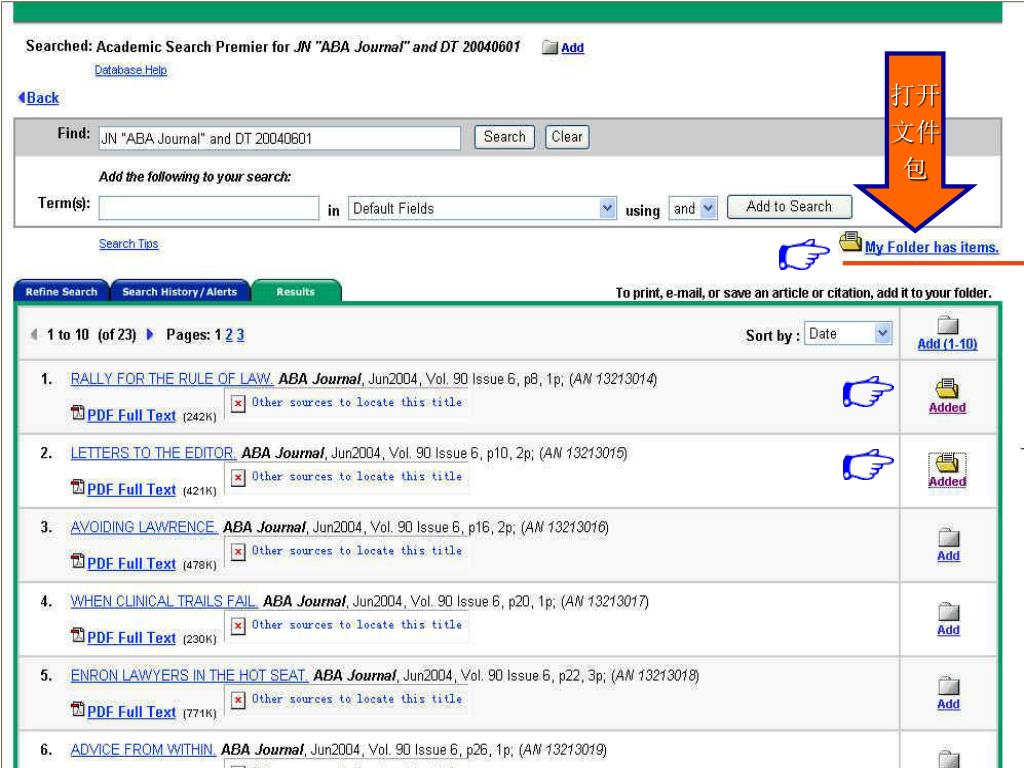Open the Search Tips link
This screenshot has width=1024, height=768.
point(129,244)
